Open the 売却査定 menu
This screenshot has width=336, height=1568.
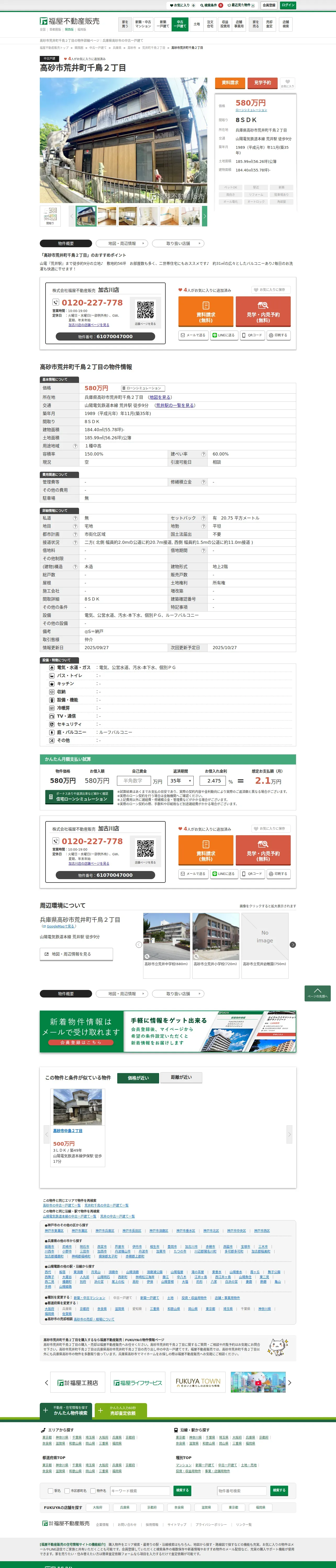click(270, 24)
